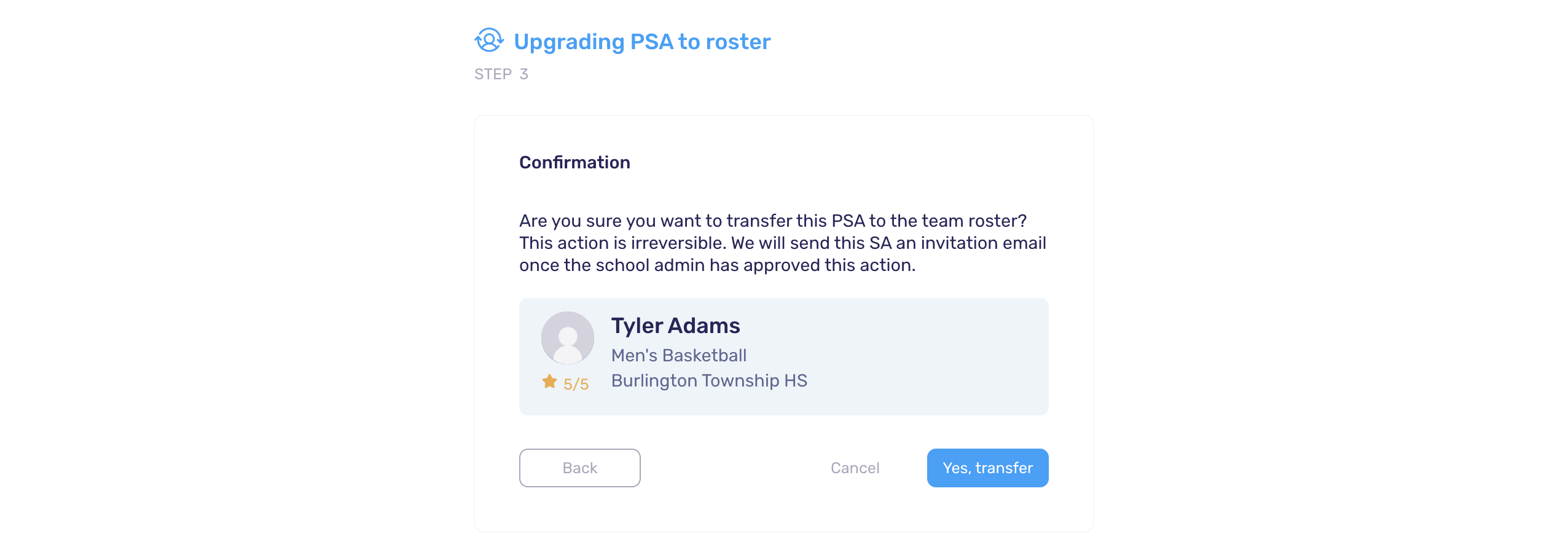Select the Tyler Adams name text
Image resolution: width=1568 pixels, height=558 pixels.
[675, 326]
